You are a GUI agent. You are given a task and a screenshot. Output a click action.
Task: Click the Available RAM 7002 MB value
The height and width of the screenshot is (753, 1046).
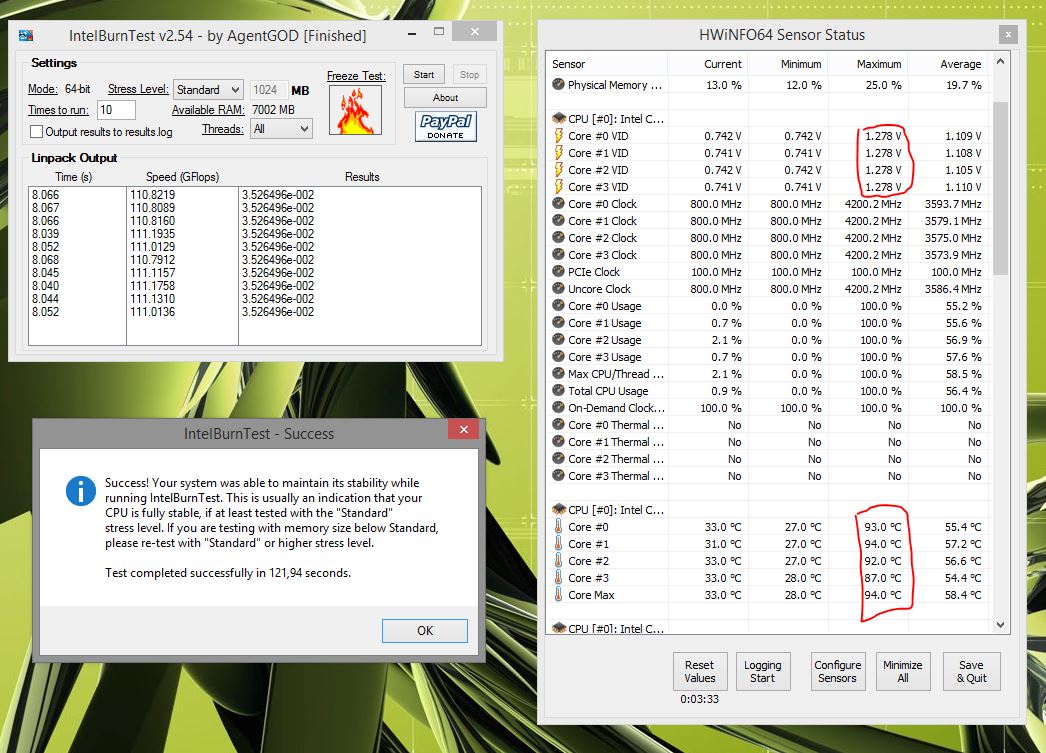tap(274, 109)
